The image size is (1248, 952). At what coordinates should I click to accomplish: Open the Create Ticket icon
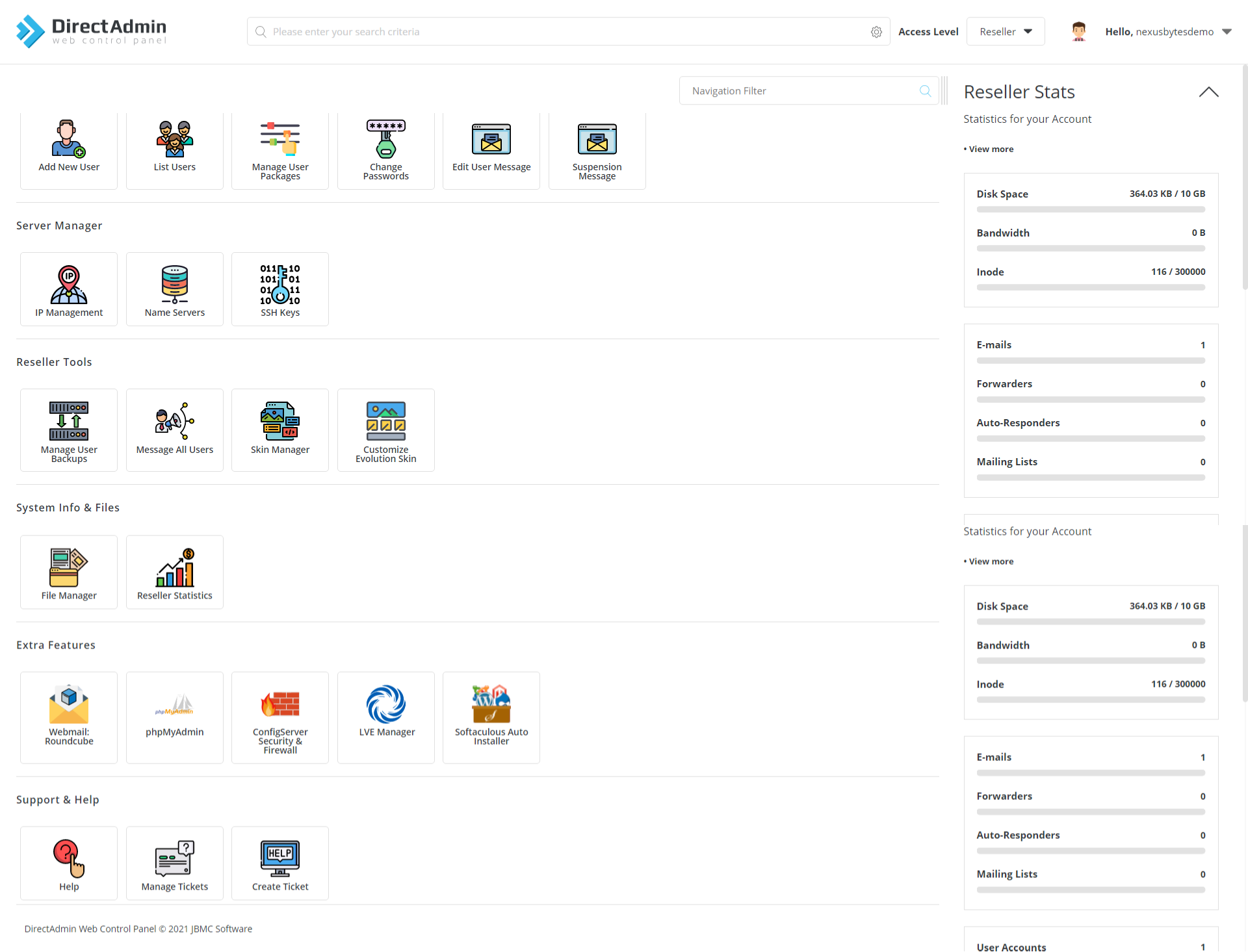[x=280, y=864]
